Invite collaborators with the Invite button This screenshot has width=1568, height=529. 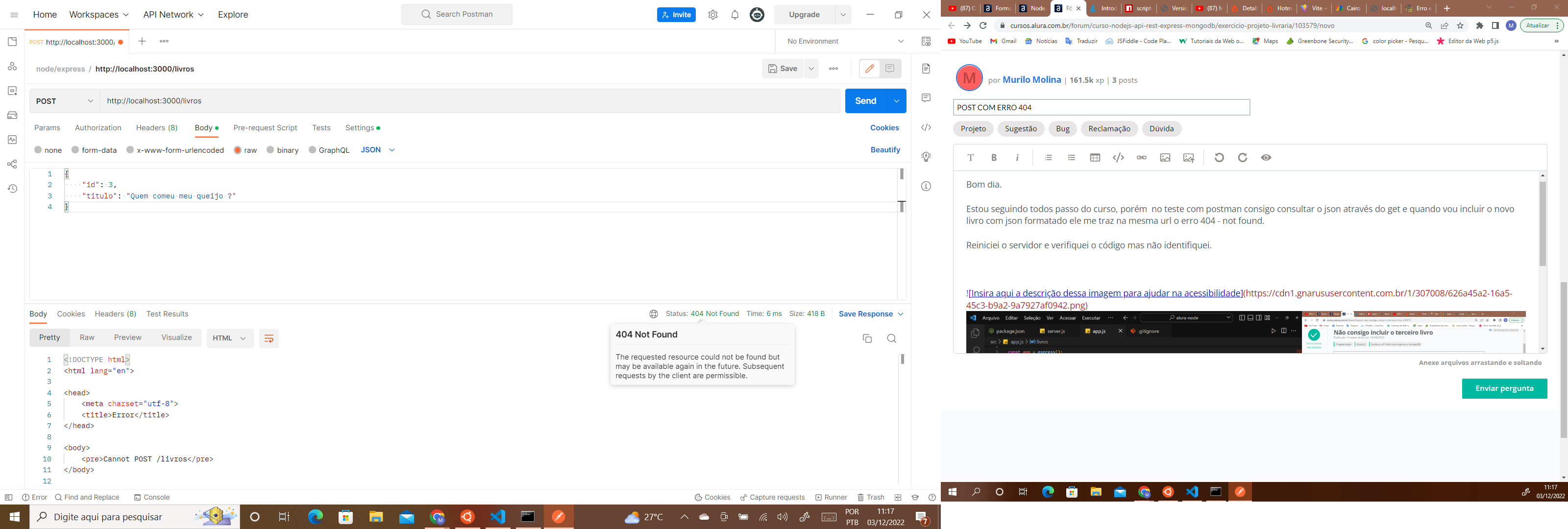click(676, 15)
